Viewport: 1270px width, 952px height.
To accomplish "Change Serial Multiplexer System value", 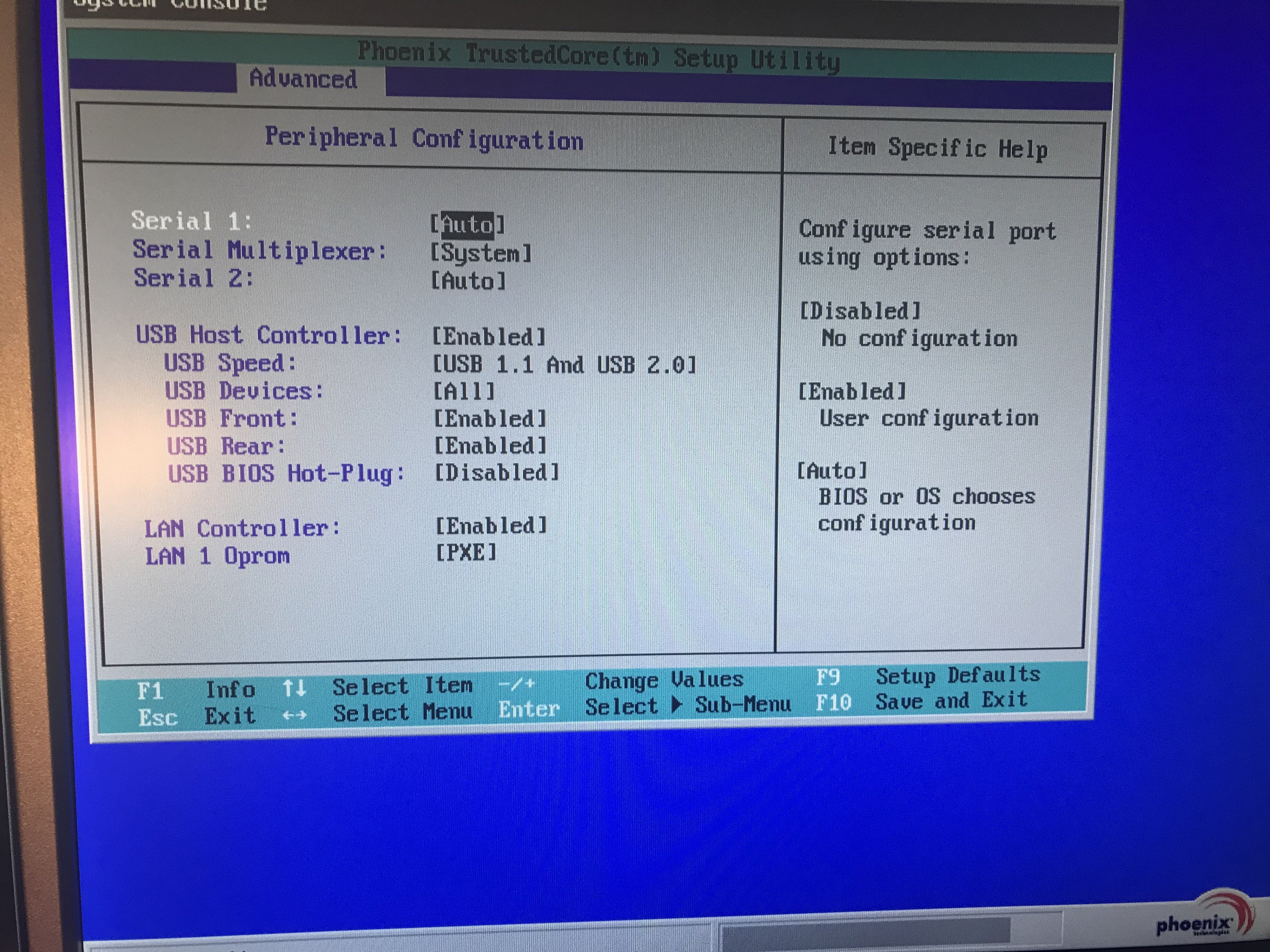I will 481,253.
